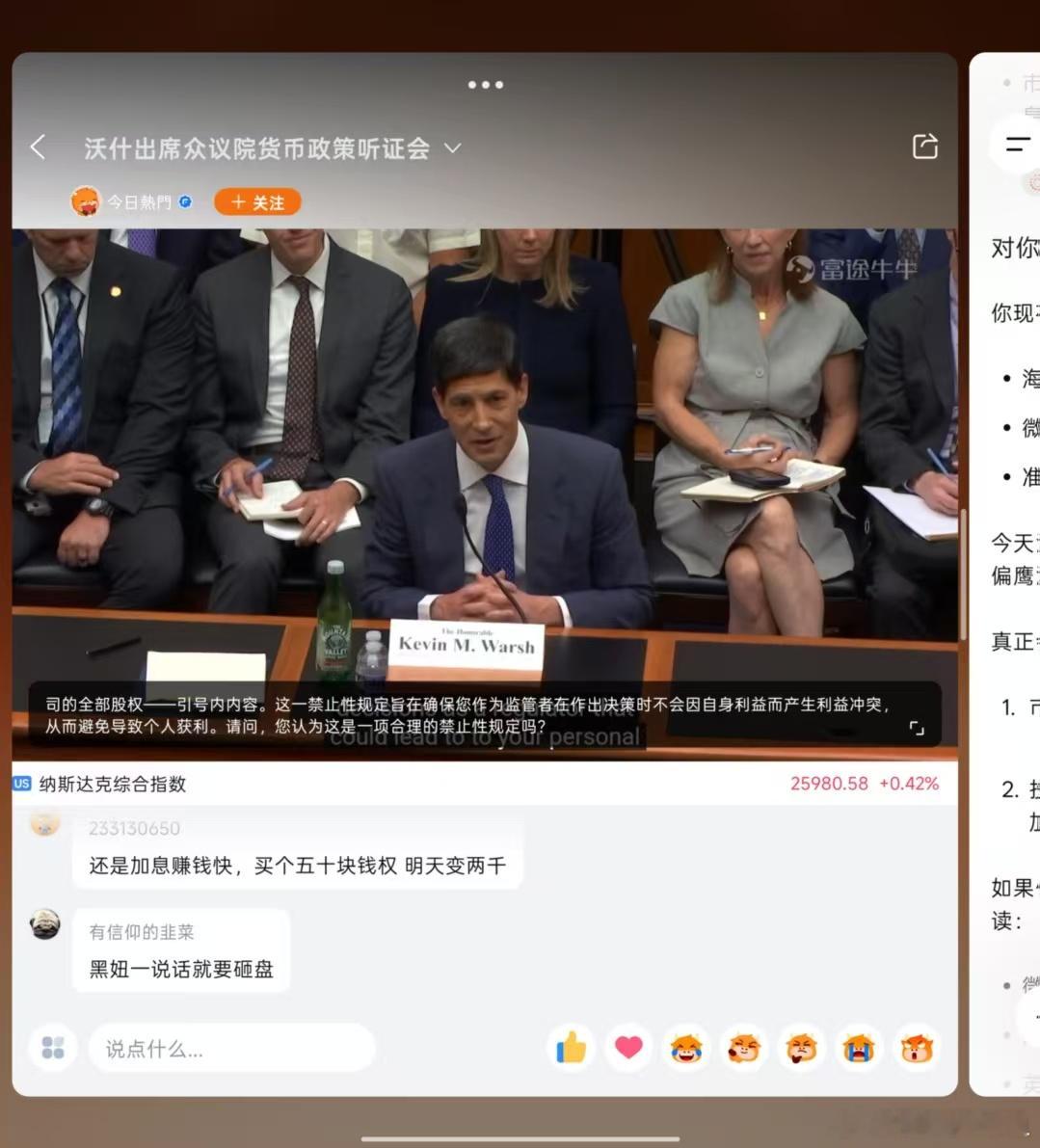
Task: Send the crying bull emoji
Action: [x=859, y=1048]
